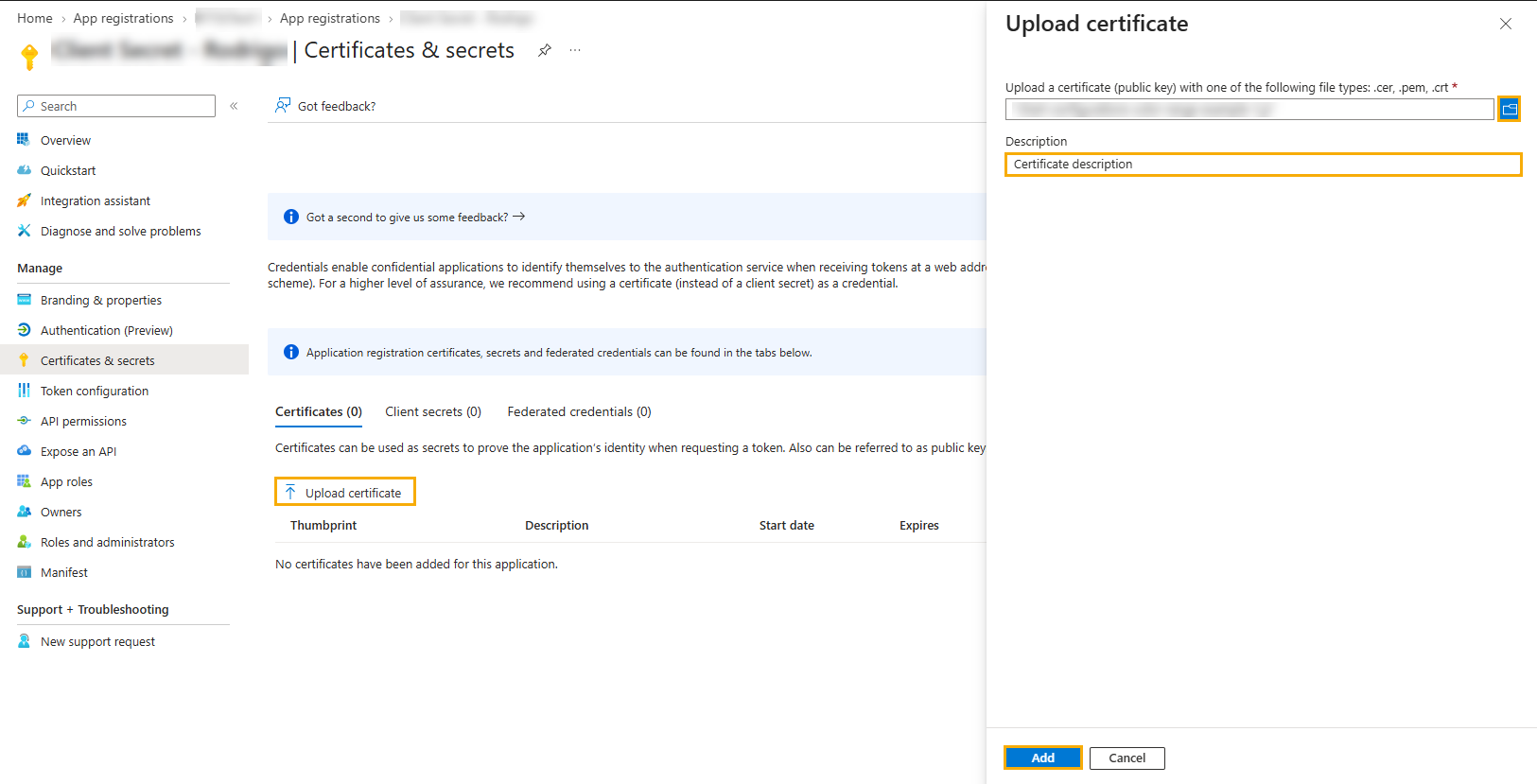Select Diagnose and solve problems
The image size is (1537, 784).
pos(120,231)
